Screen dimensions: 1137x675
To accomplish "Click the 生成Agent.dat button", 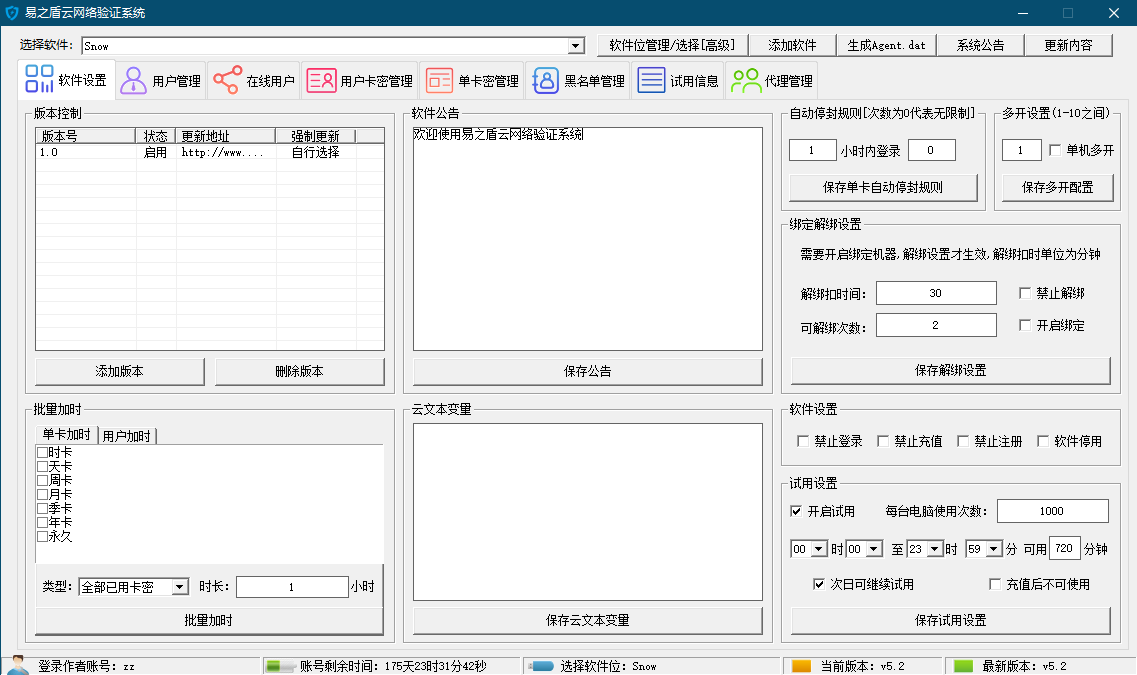I will click(x=886, y=45).
